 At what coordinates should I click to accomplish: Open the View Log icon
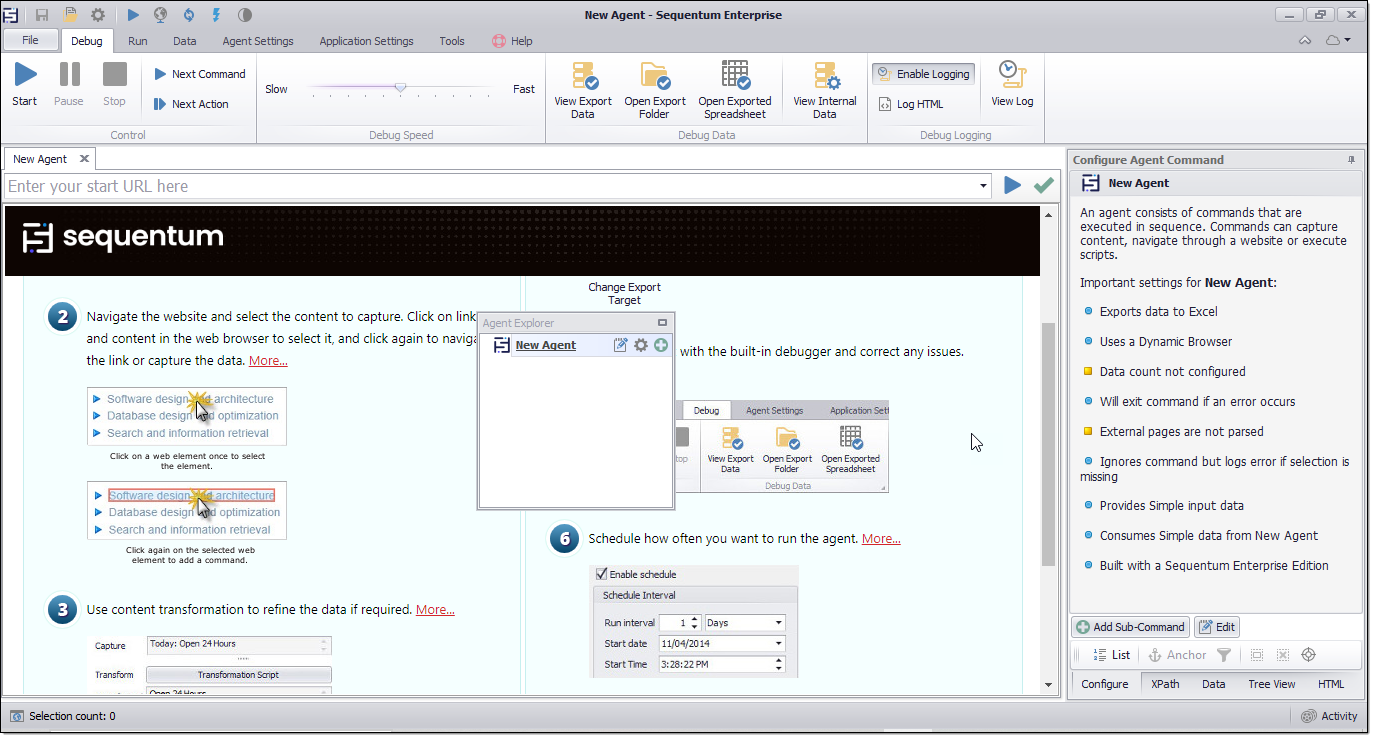[1012, 77]
